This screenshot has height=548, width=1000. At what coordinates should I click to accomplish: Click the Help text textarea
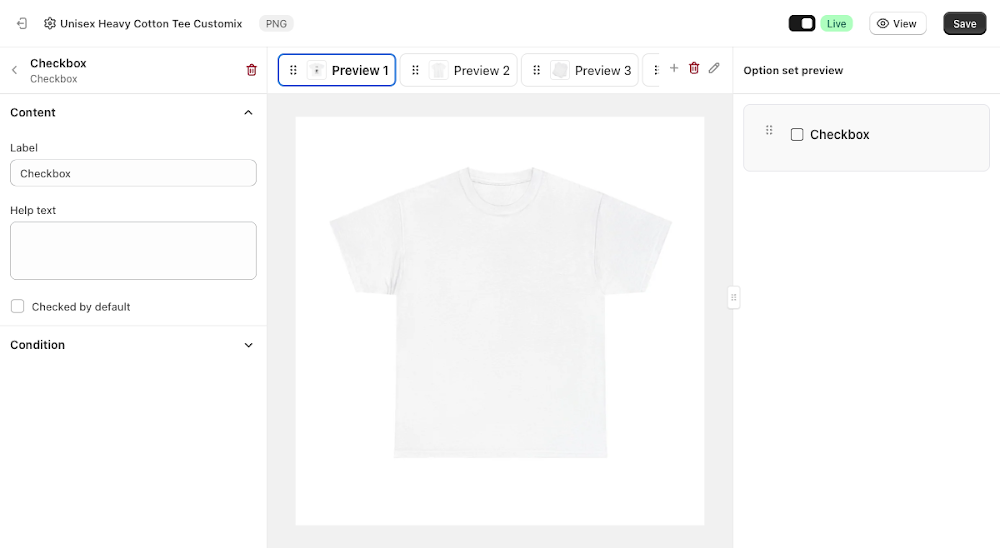[x=133, y=251]
